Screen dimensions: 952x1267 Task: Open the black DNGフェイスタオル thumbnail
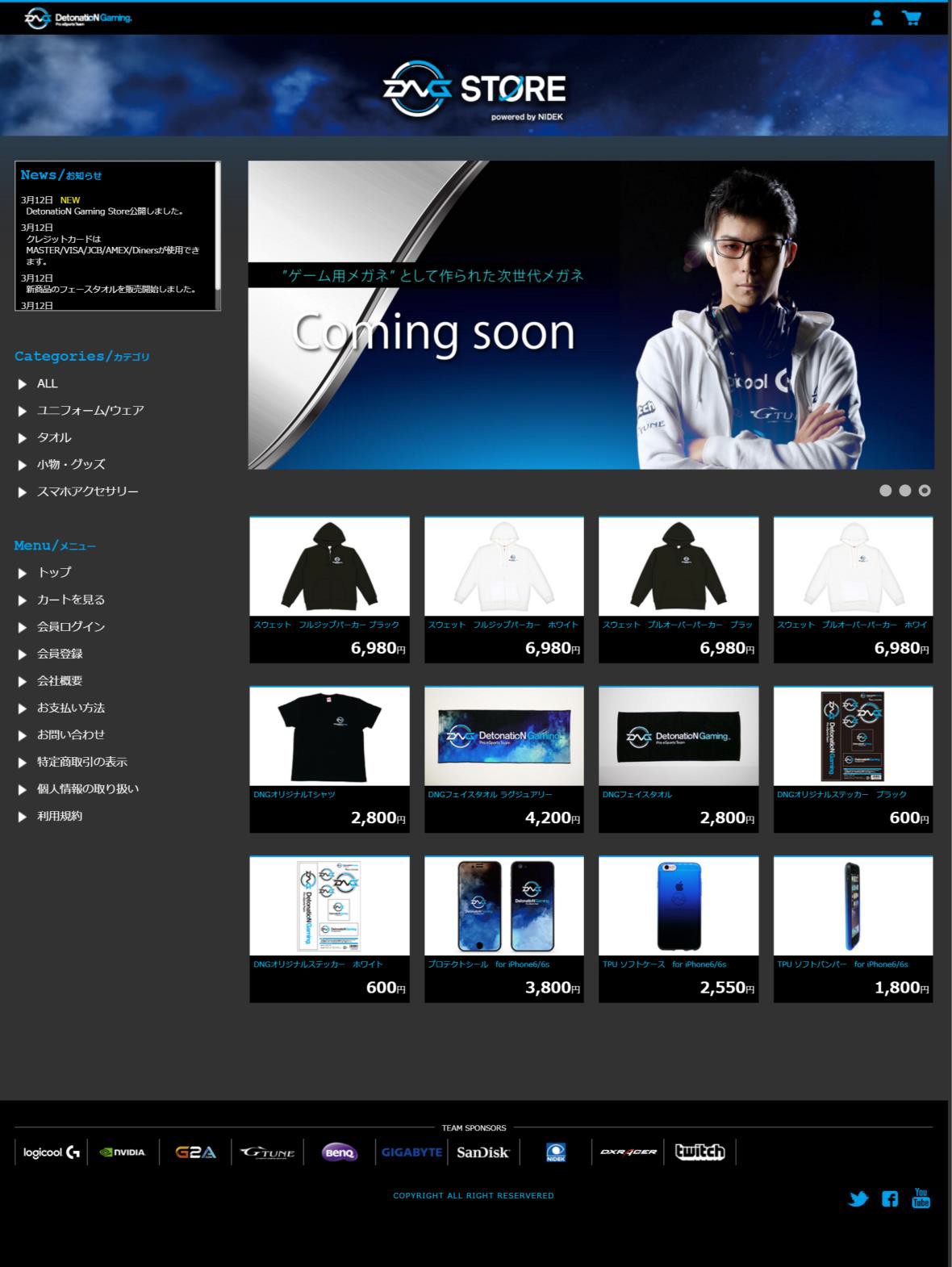click(x=679, y=736)
